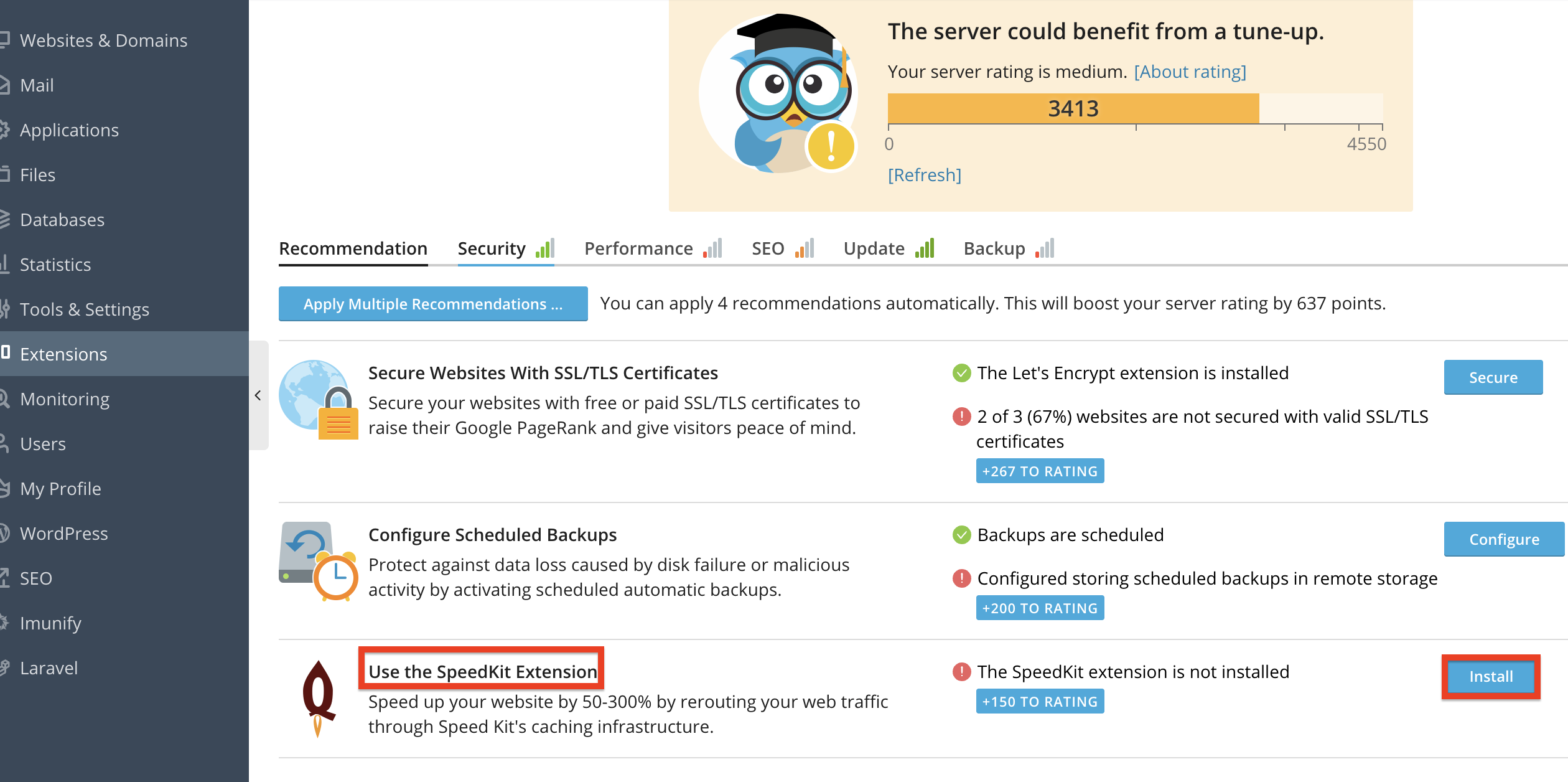Open the About rating link

click(1190, 72)
